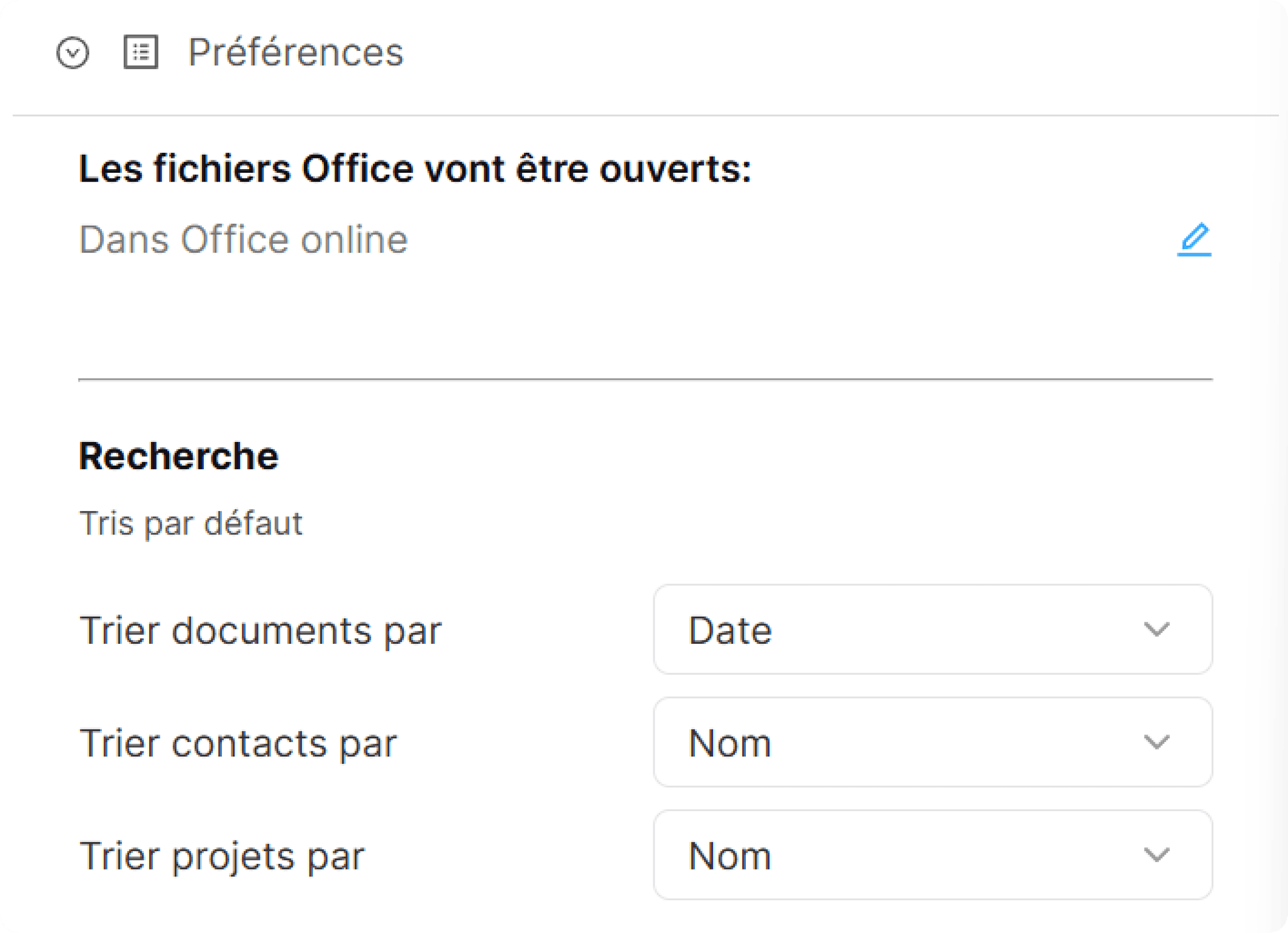1288x933 pixels.
Task: Click the "Trier contacts par" label
Action: (x=238, y=744)
